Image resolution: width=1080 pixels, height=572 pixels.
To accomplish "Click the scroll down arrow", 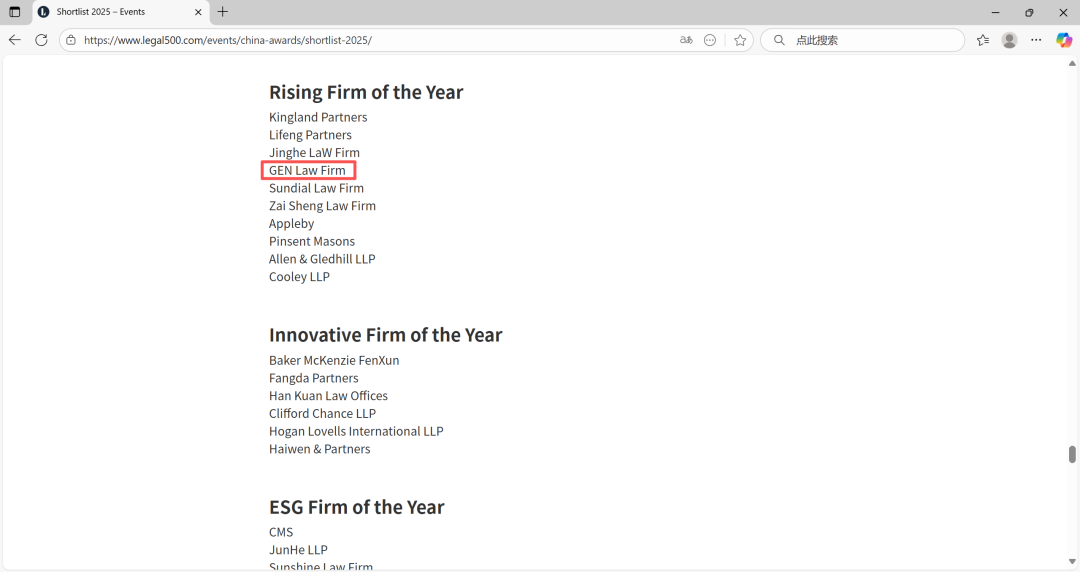I will (x=1072, y=562).
